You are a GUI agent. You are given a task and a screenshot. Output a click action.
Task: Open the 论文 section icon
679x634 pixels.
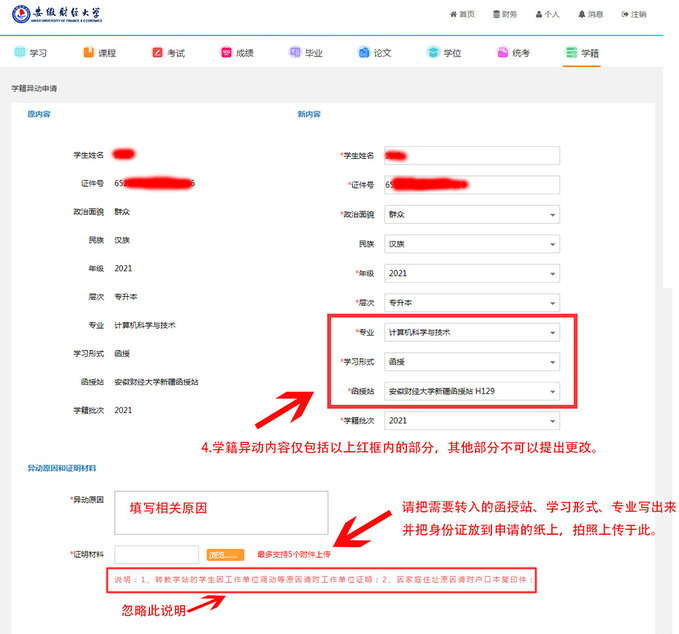click(x=364, y=52)
